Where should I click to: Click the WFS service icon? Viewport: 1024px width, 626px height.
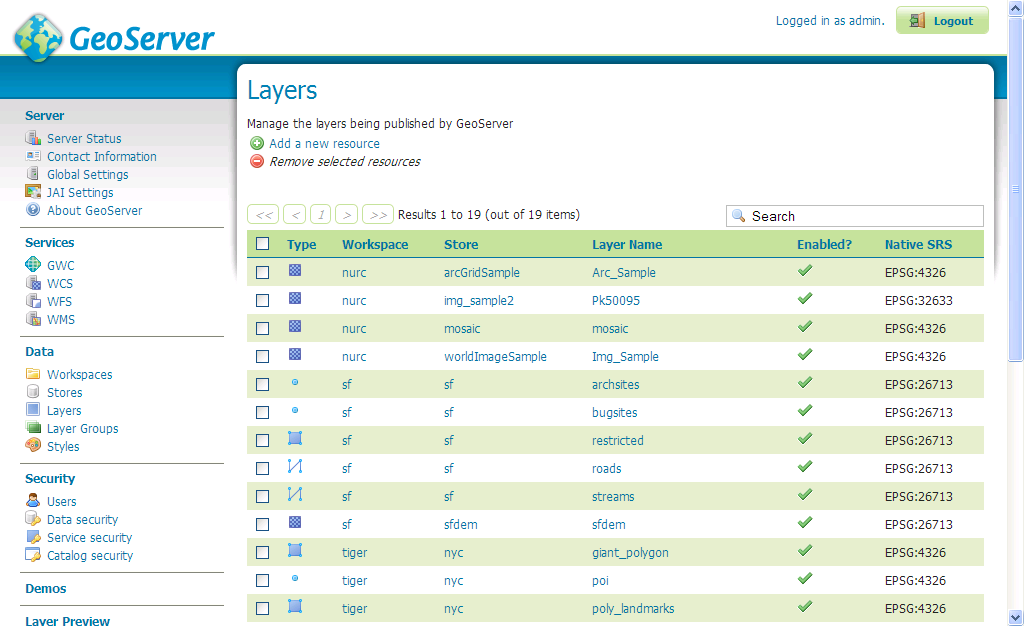pyautogui.click(x=33, y=301)
